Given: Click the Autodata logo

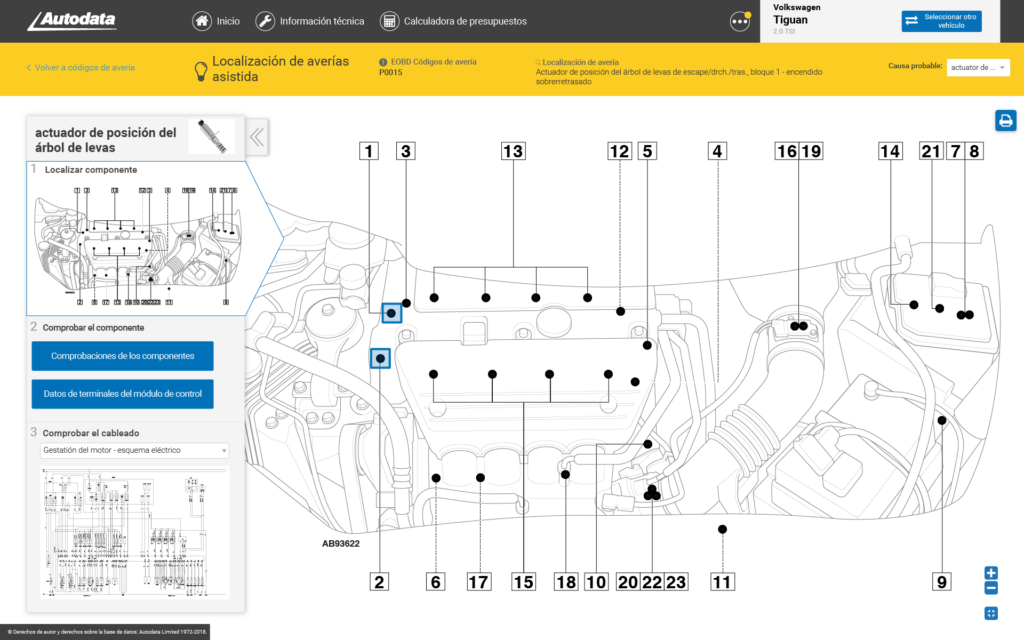Looking at the screenshot, I should [74, 21].
